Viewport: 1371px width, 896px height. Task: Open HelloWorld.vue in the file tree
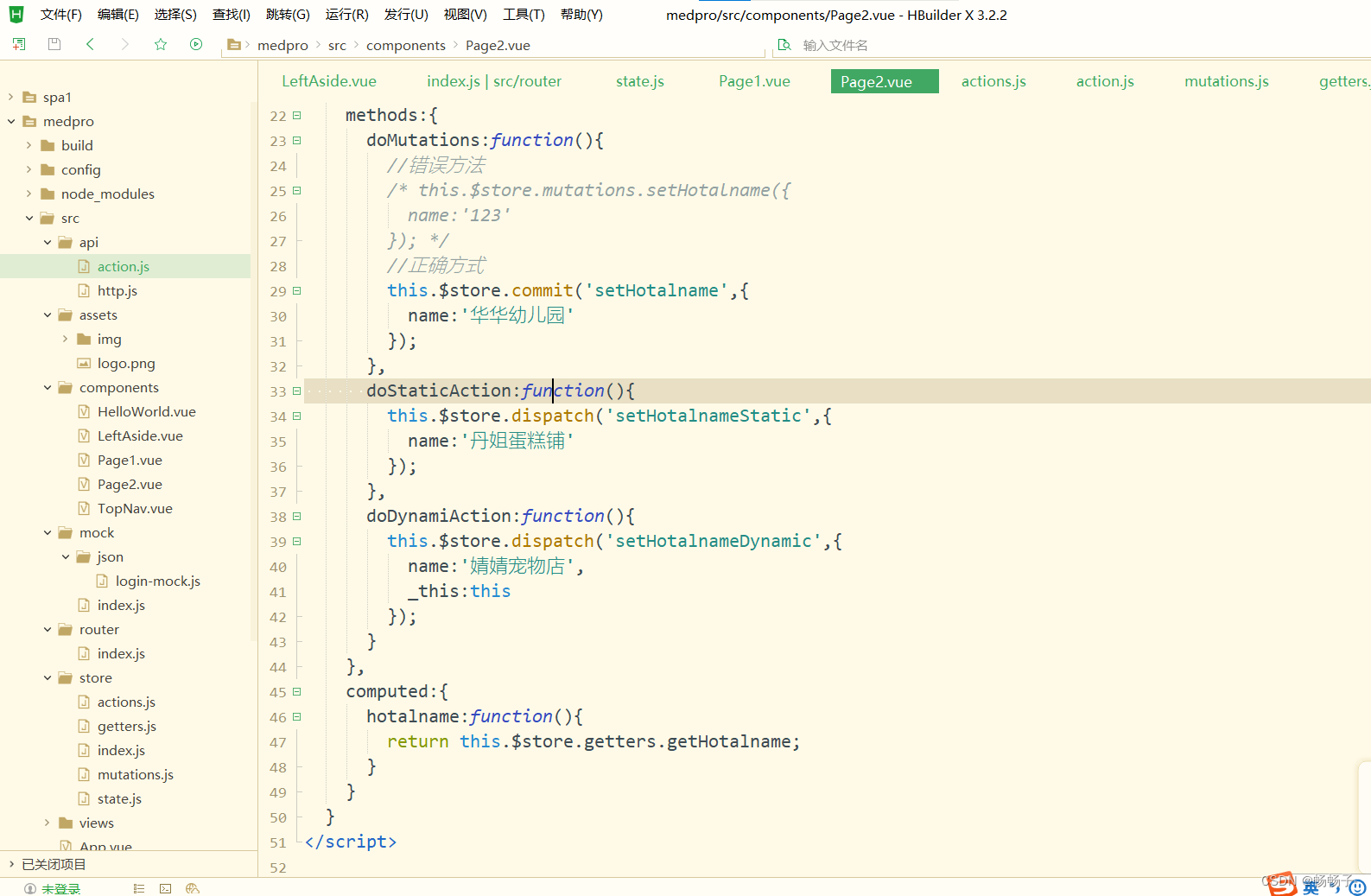click(x=147, y=411)
